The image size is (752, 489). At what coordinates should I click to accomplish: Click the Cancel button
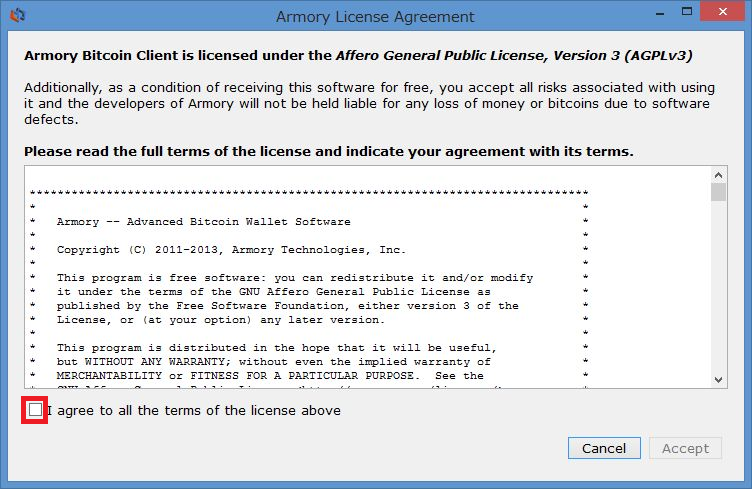click(x=604, y=448)
